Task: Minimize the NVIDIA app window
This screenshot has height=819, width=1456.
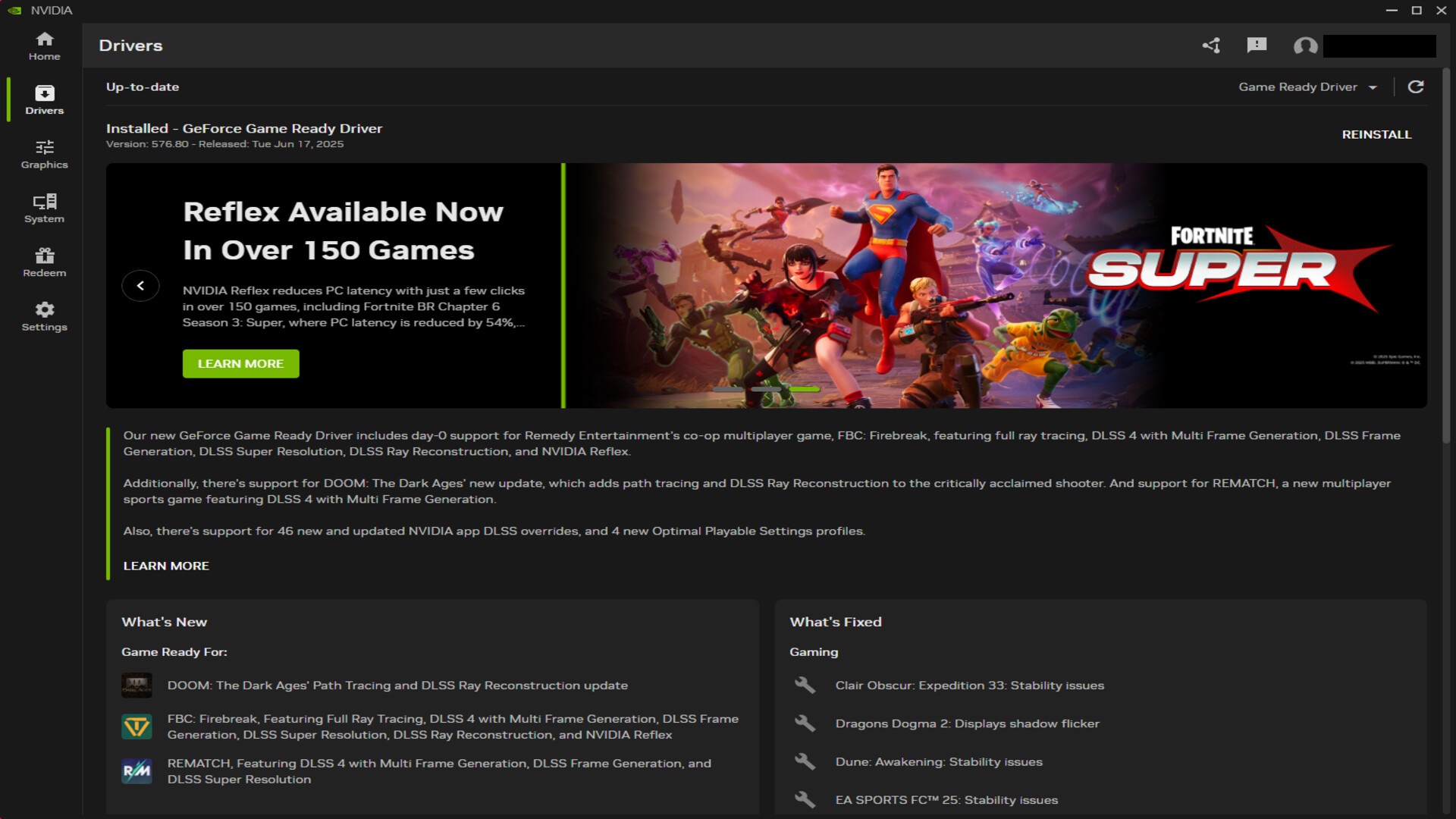Action: pyautogui.click(x=1392, y=11)
